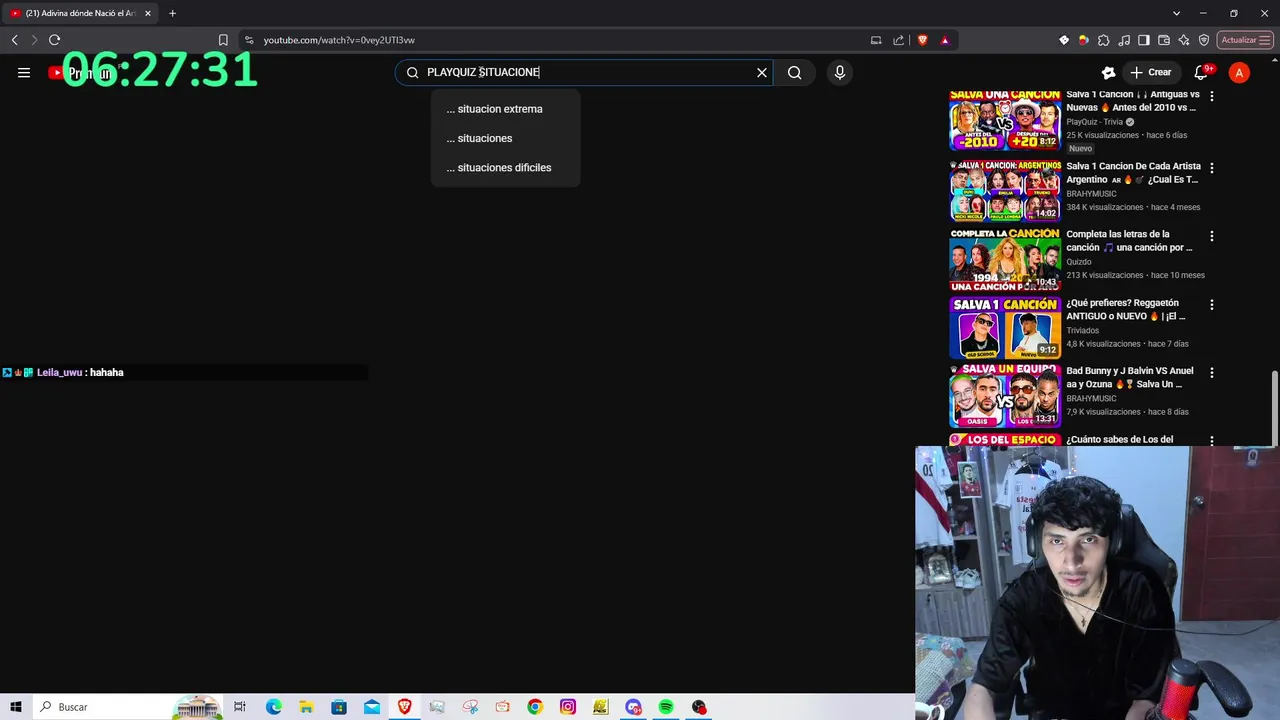
Task: Open options menu for 'Bad Bunny y J Balvin' video
Action: point(1212,373)
